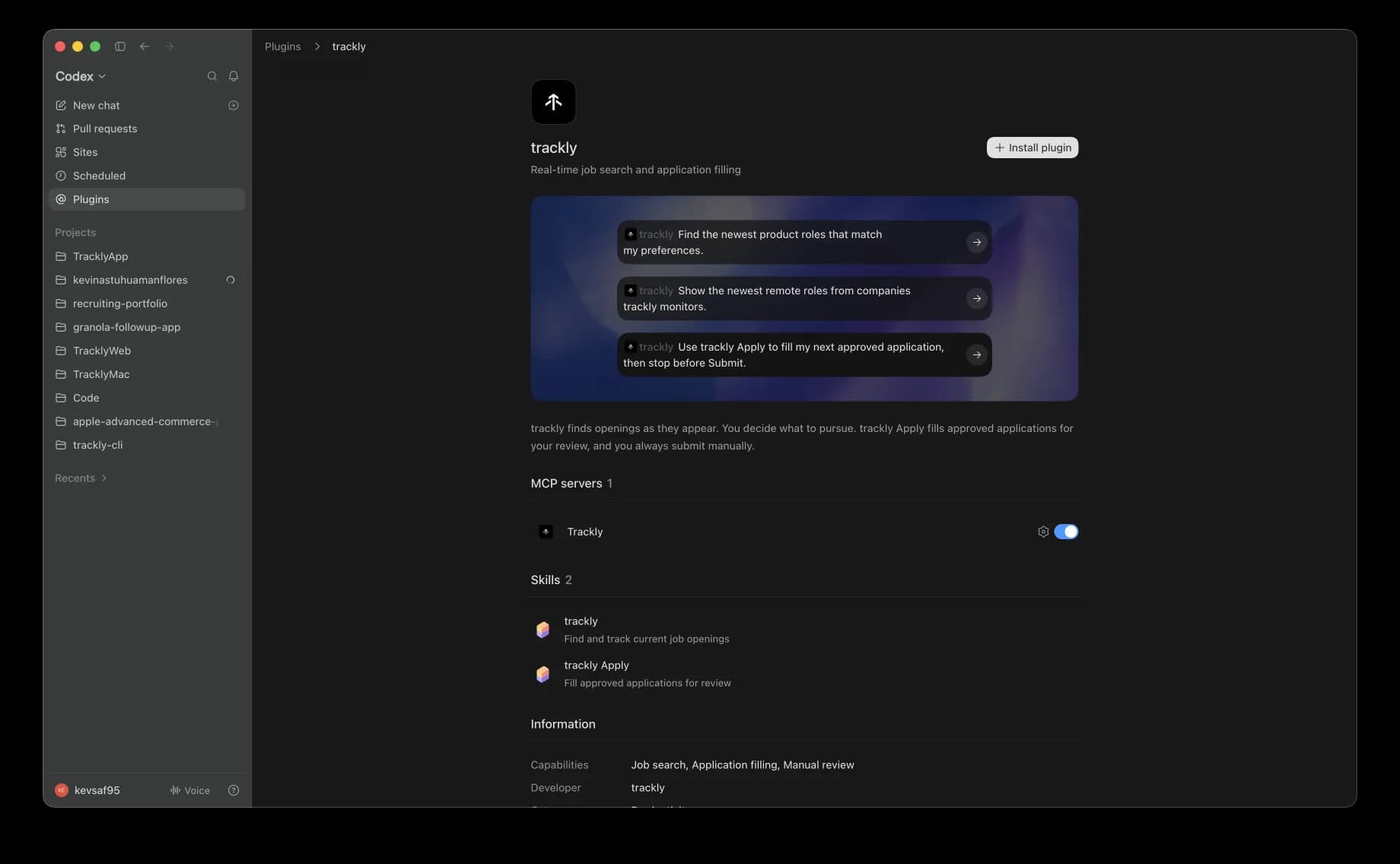This screenshot has height=864, width=1400.
Task: Open the Codex dropdown menu
Action: (81, 76)
